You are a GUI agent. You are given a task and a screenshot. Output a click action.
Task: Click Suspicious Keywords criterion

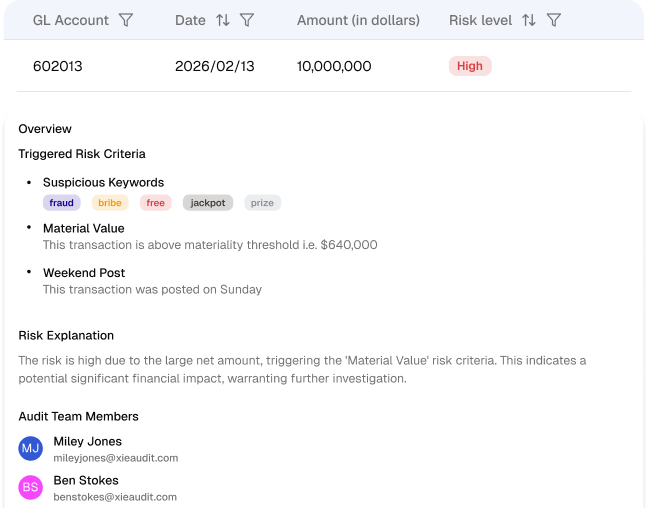click(103, 182)
